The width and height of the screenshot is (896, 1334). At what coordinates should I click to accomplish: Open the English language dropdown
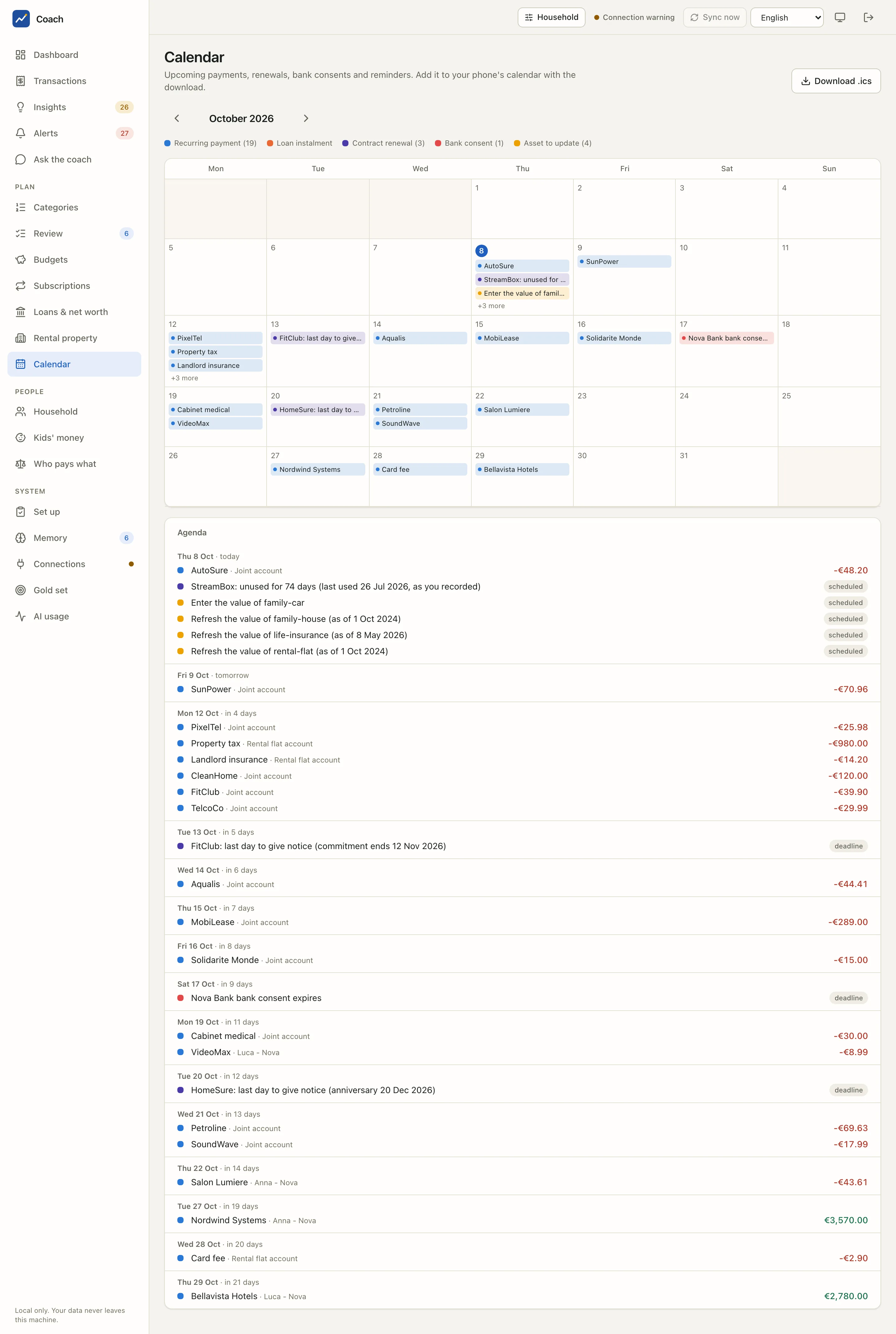click(786, 18)
